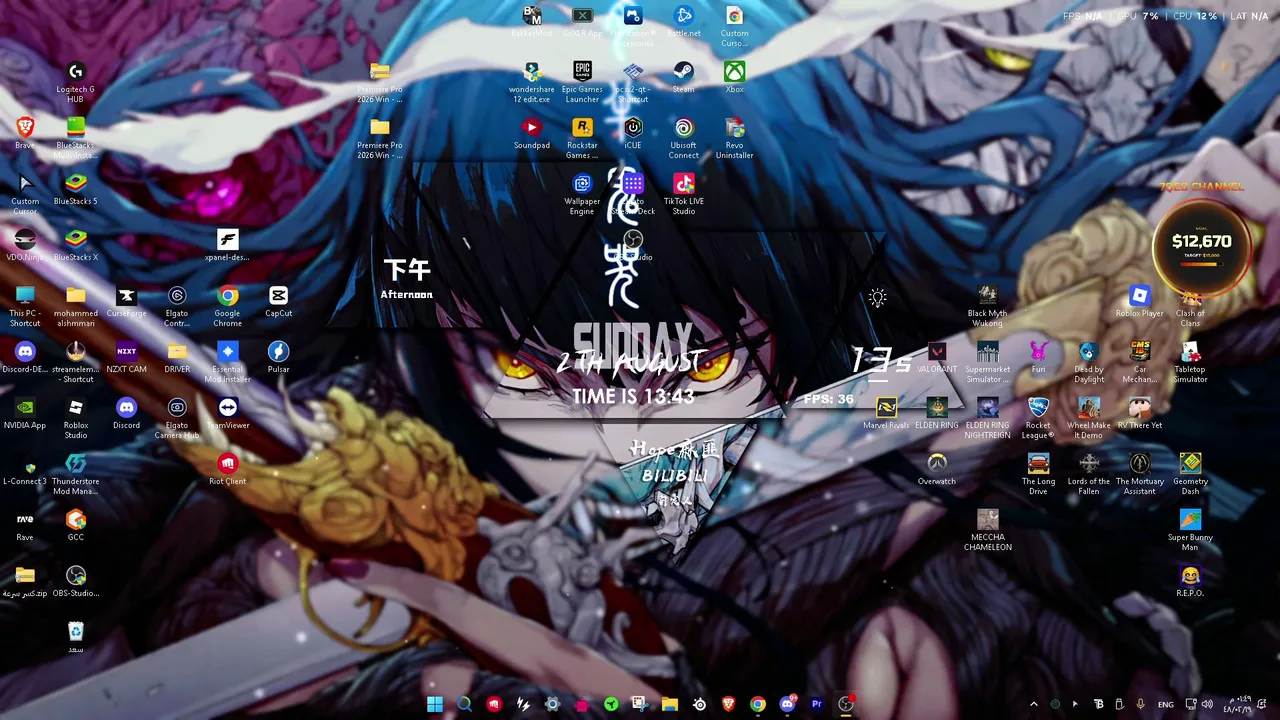1280x720 pixels.
Task: Select the This PC - Shortcut icon
Action: (x=25, y=306)
